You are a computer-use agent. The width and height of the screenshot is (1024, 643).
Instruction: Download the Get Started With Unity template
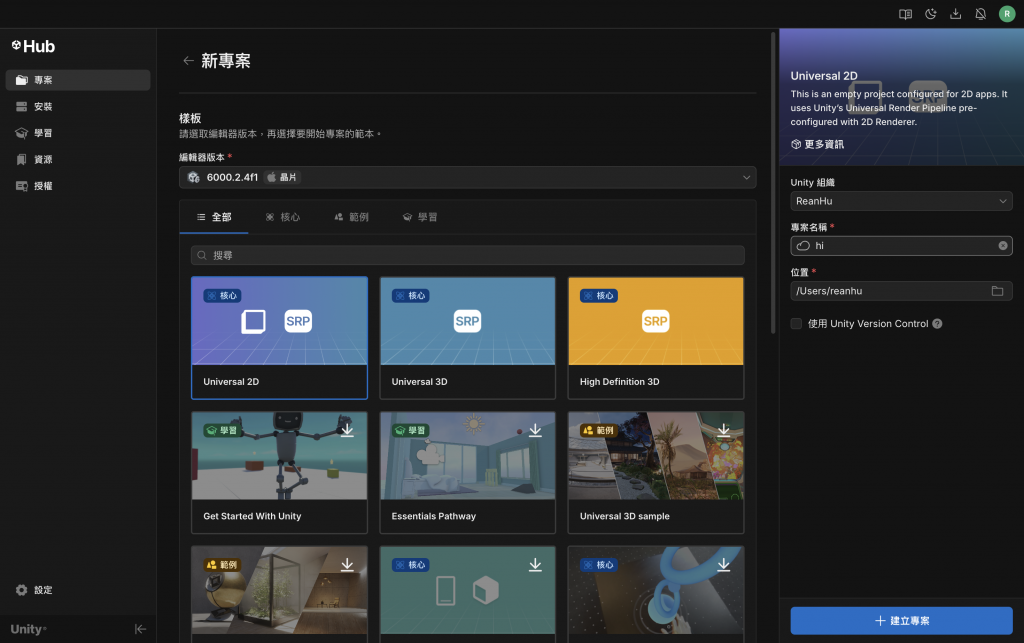[x=347, y=430]
